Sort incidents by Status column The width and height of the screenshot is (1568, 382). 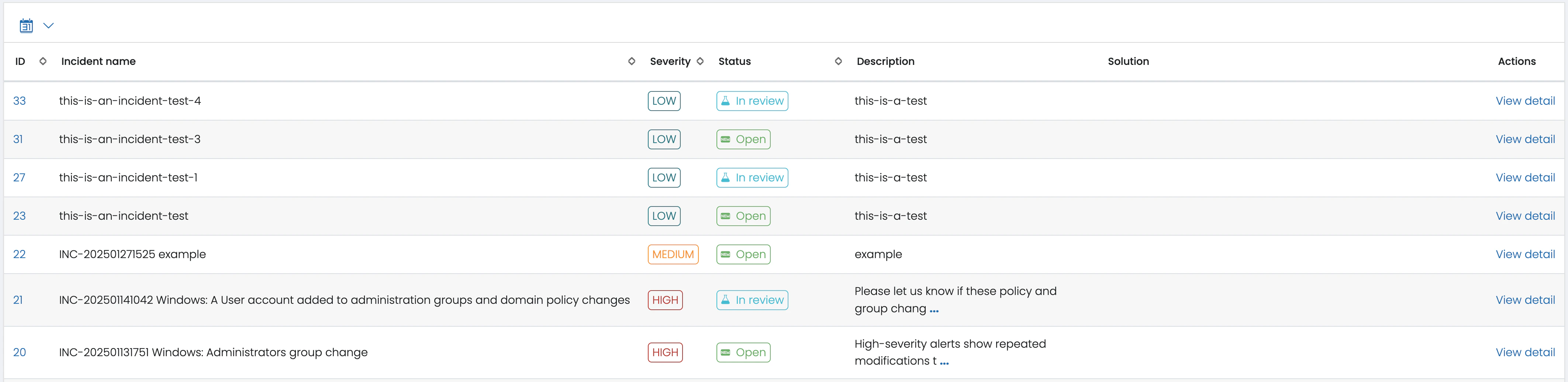[x=837, y=62]
